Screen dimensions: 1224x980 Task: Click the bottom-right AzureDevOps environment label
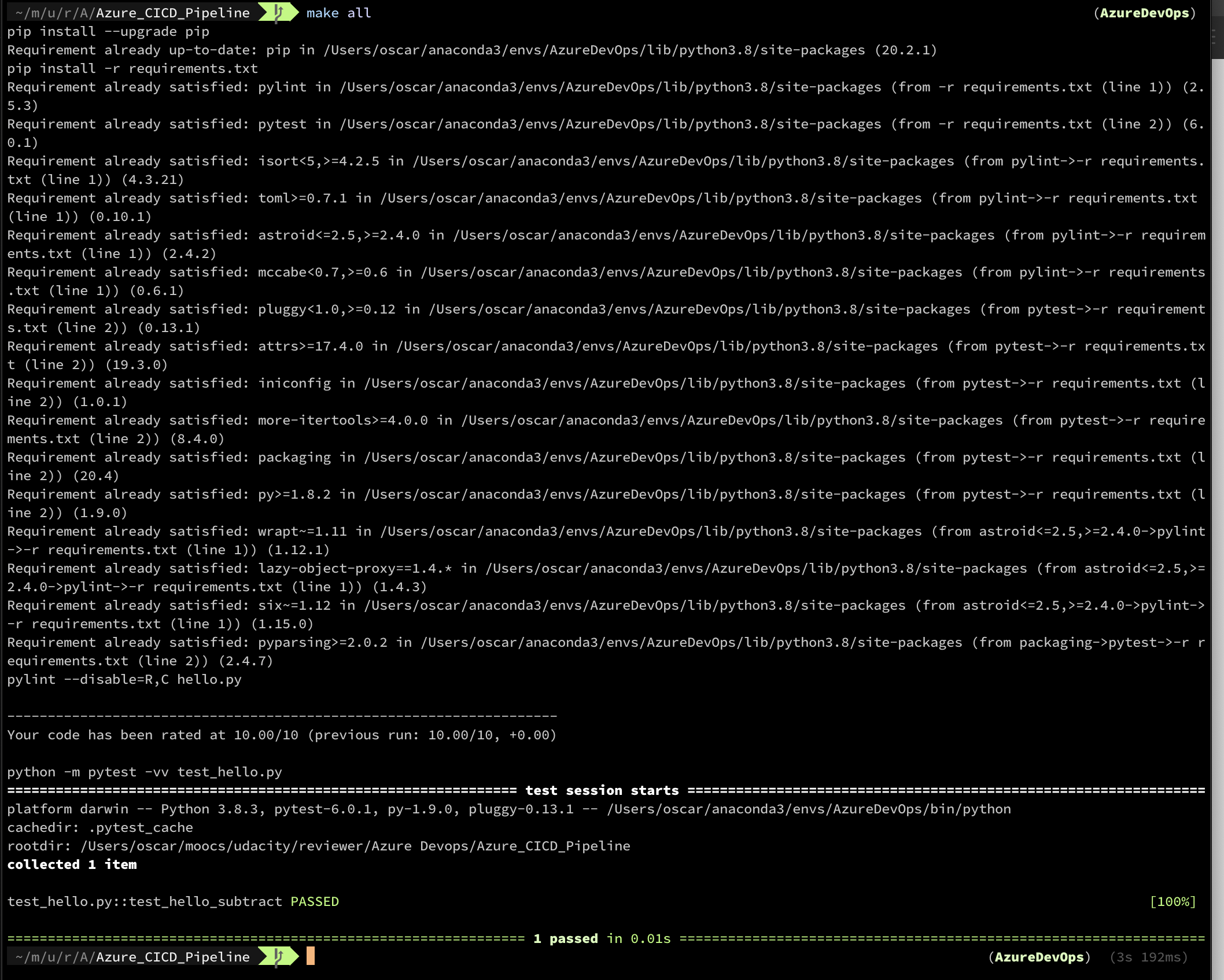point(1039,957)
